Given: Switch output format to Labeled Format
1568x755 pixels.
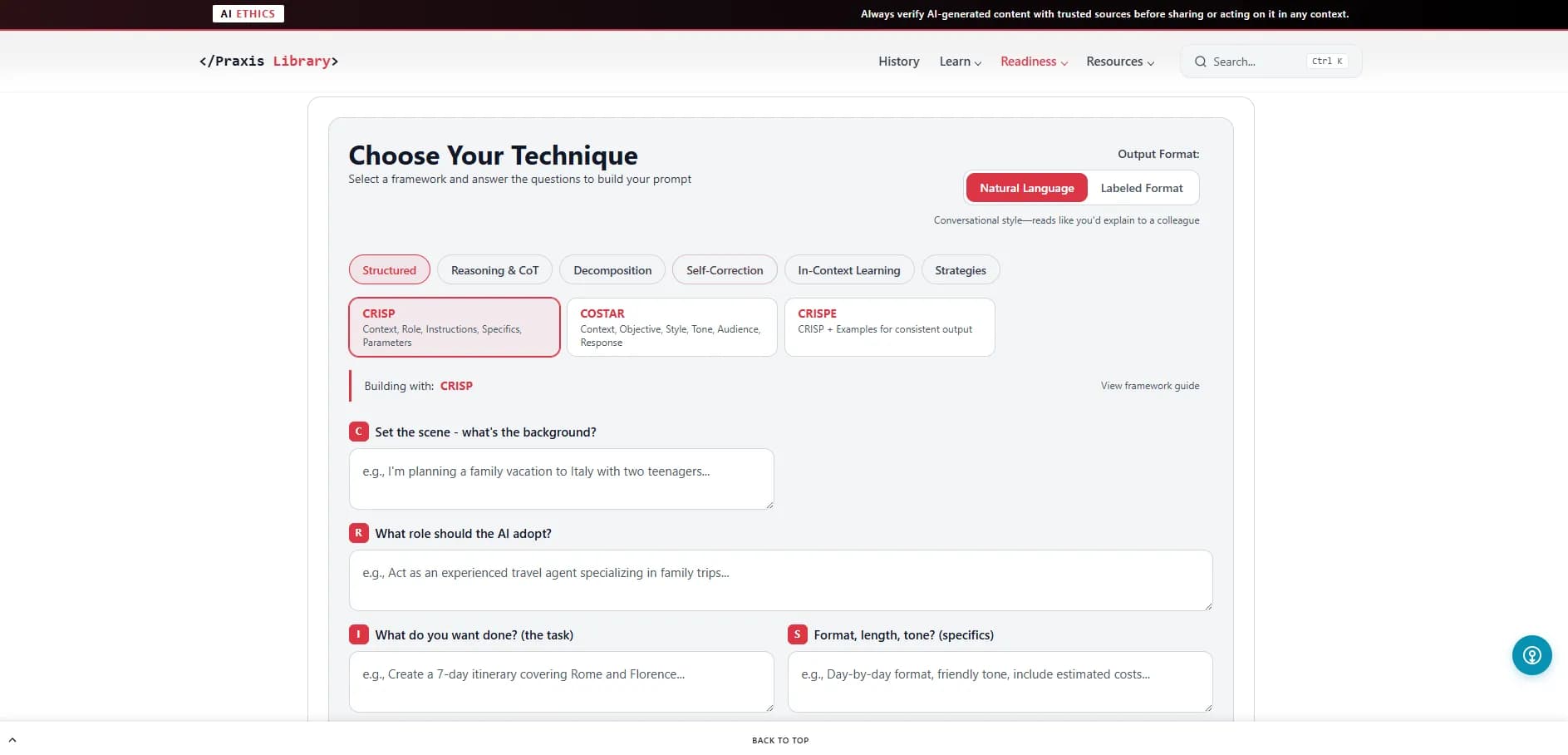Looking at the screenshot, I should (1141, 188).
